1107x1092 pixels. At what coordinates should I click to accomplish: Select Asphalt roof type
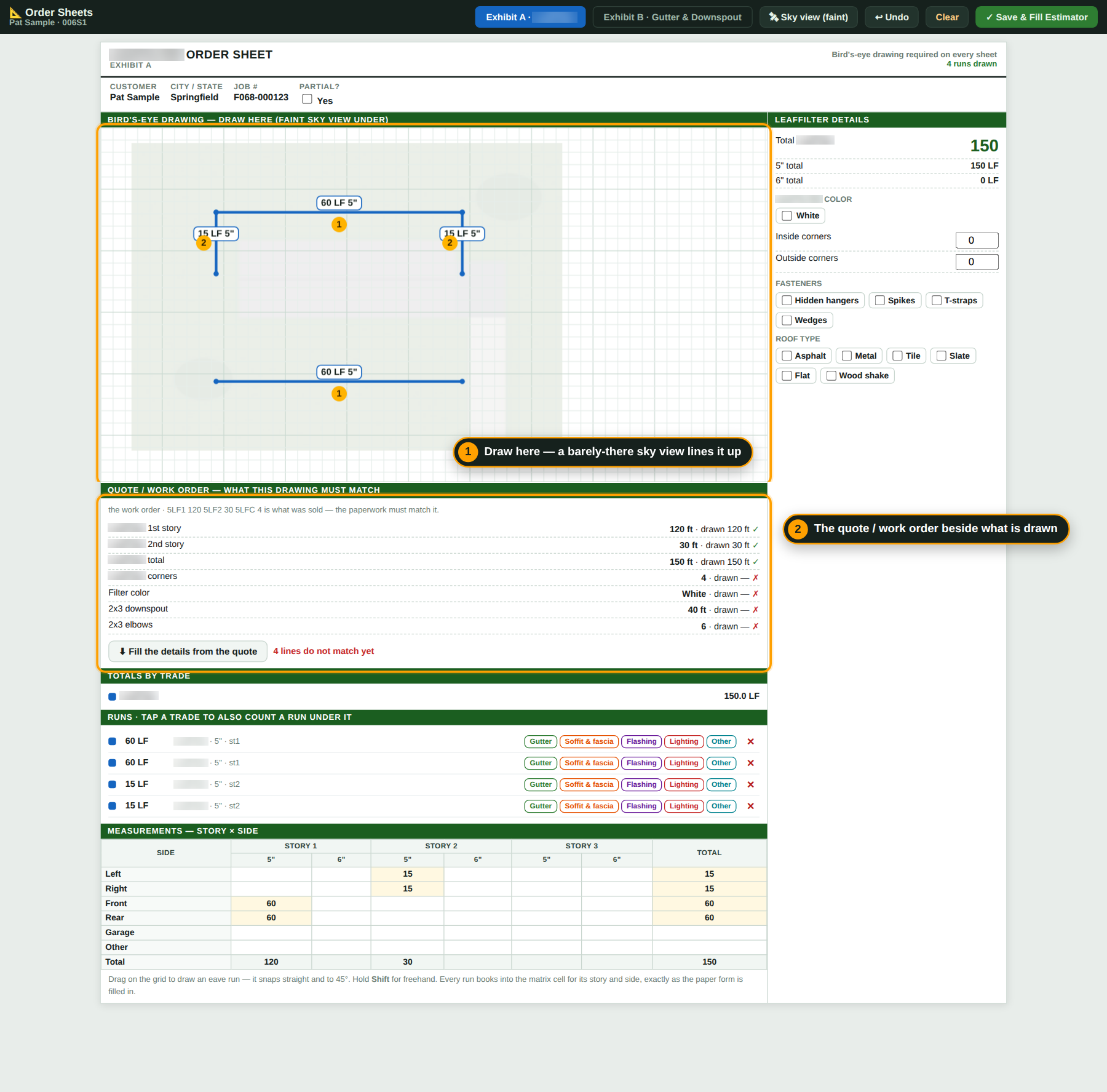click(787, 356)
